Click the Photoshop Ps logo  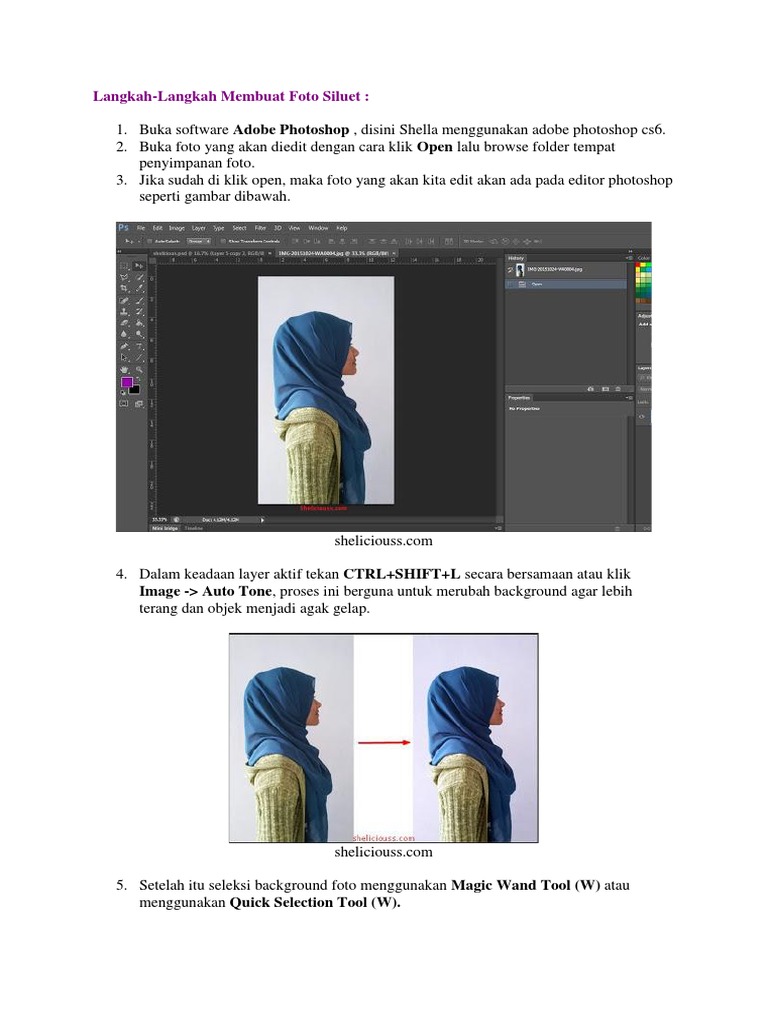123,228
